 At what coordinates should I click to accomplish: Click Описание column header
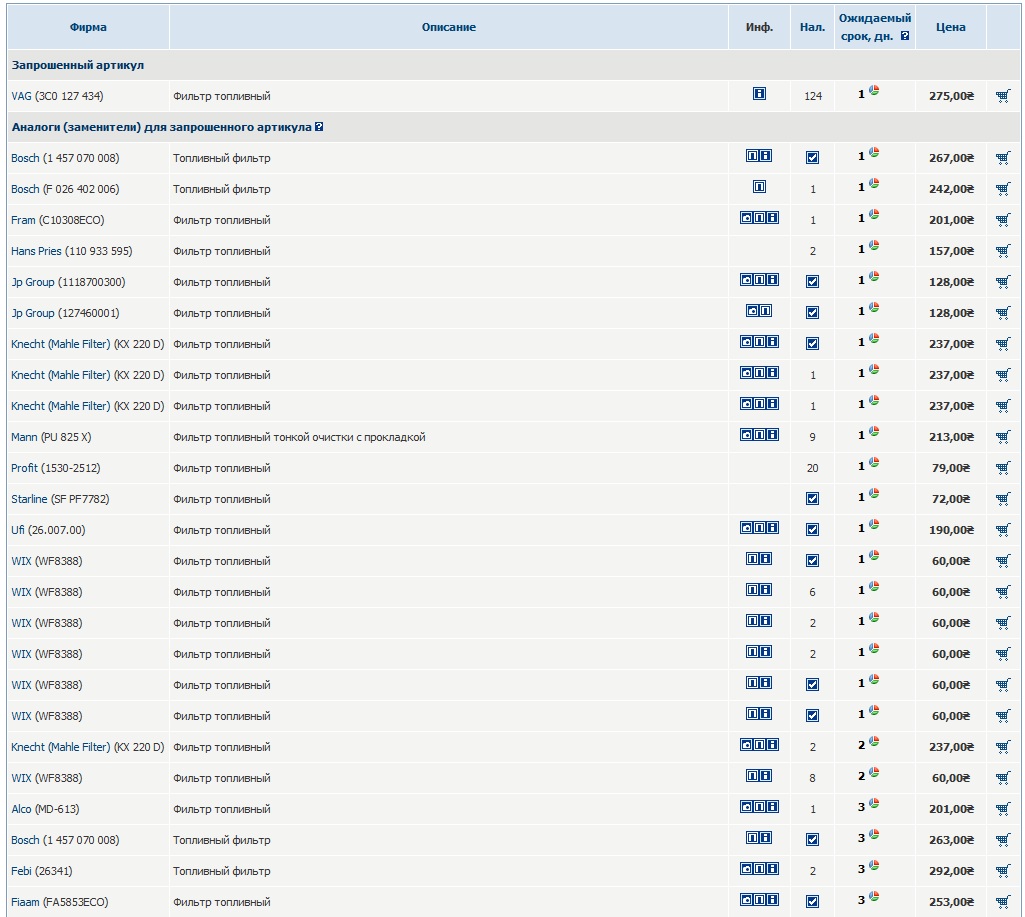pyautogui.click(x=448, y=27)
